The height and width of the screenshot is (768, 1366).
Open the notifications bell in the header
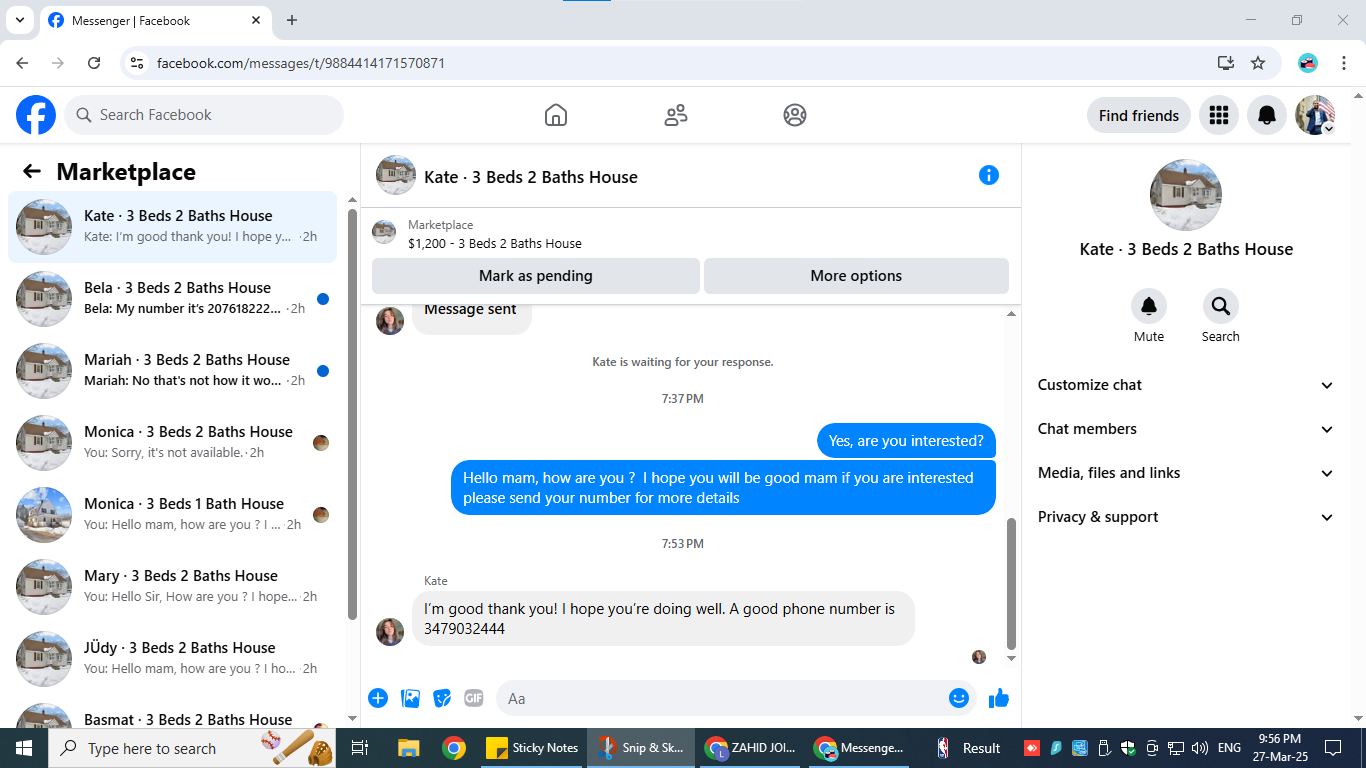pos(1267,115)
